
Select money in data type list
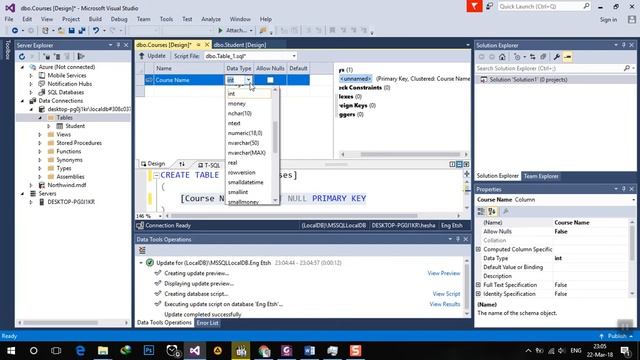tap(237, 104)
